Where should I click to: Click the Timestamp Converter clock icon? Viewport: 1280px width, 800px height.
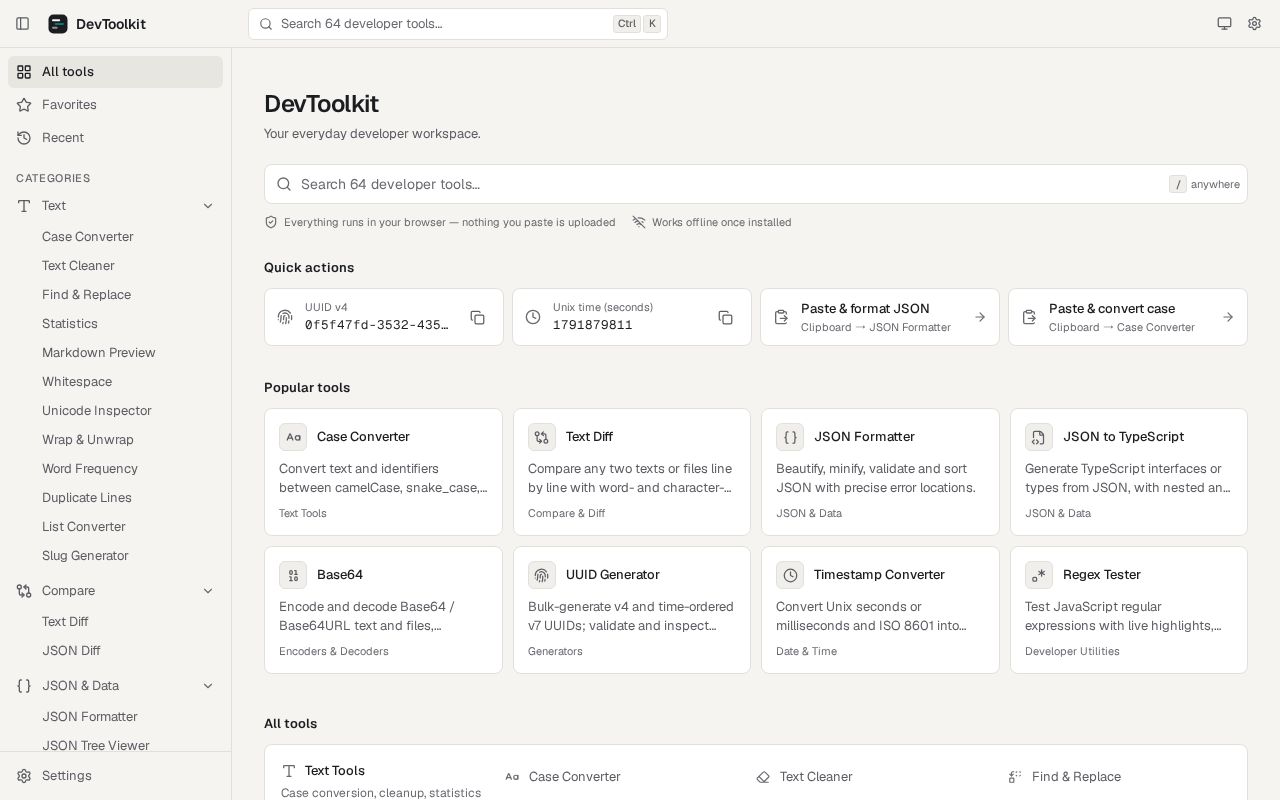[x=790, y=575]
